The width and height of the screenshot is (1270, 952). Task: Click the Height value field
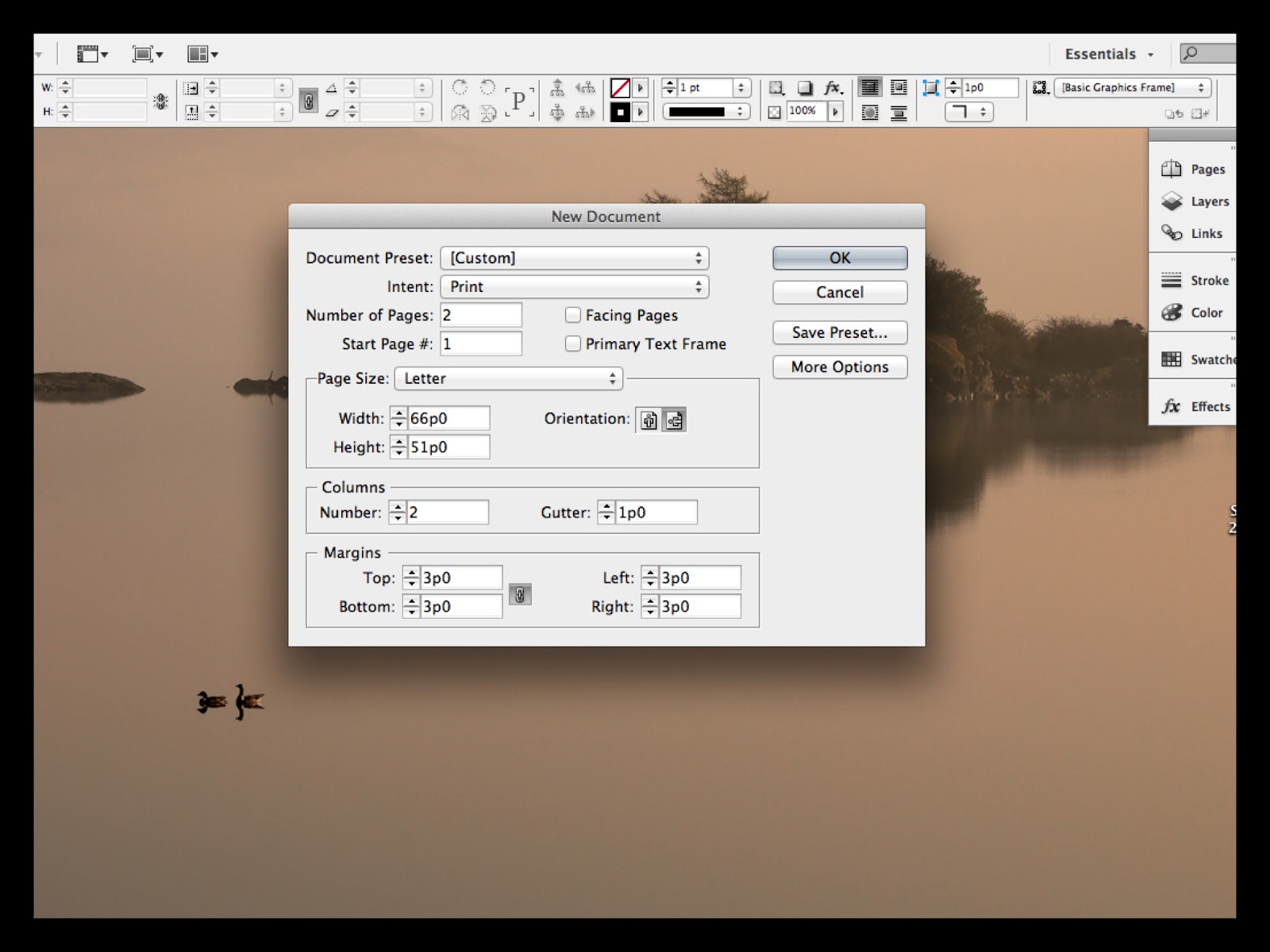click(x=448, y=447)
